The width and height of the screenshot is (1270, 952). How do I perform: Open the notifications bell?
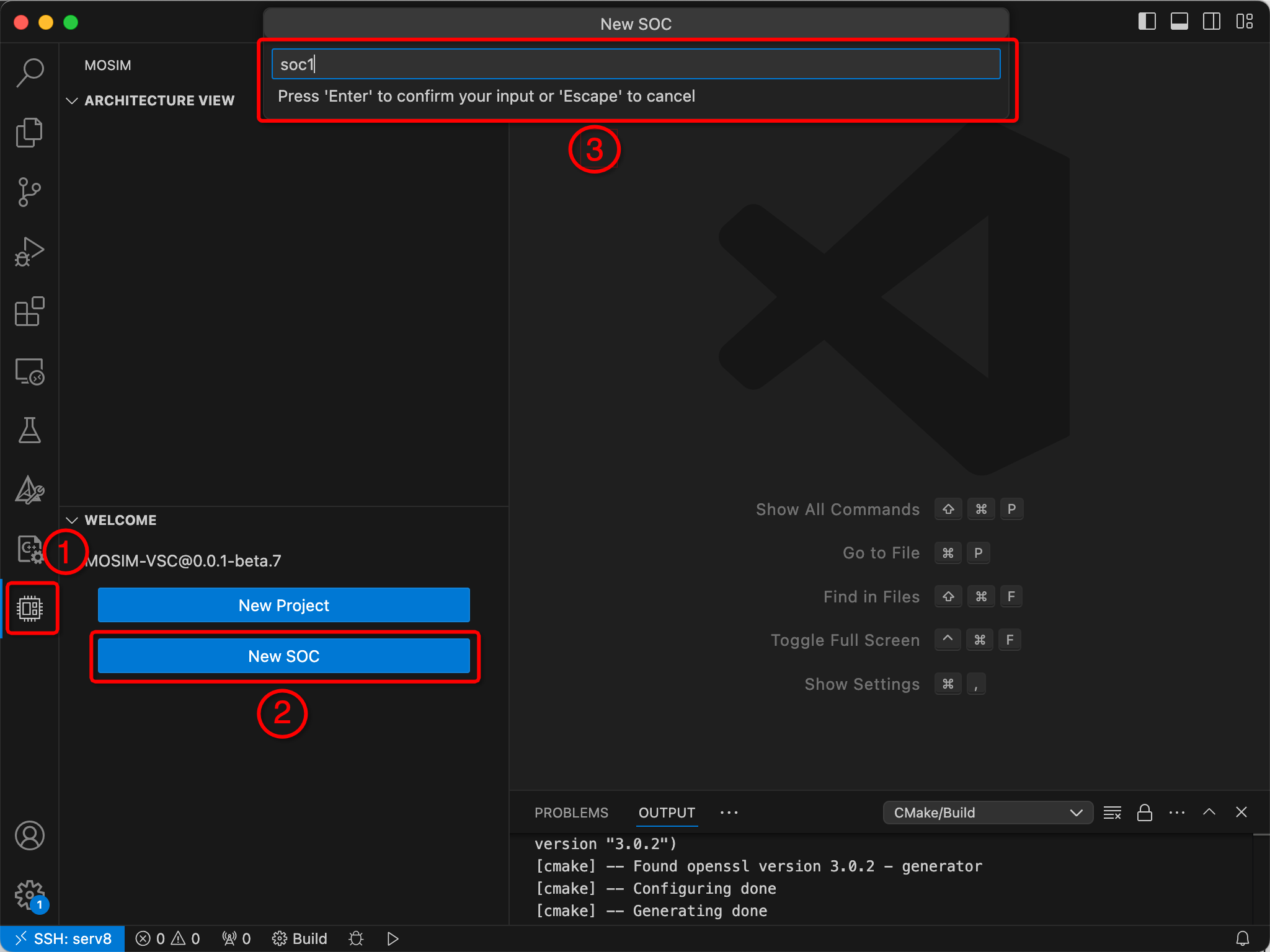pos(1243,938)
